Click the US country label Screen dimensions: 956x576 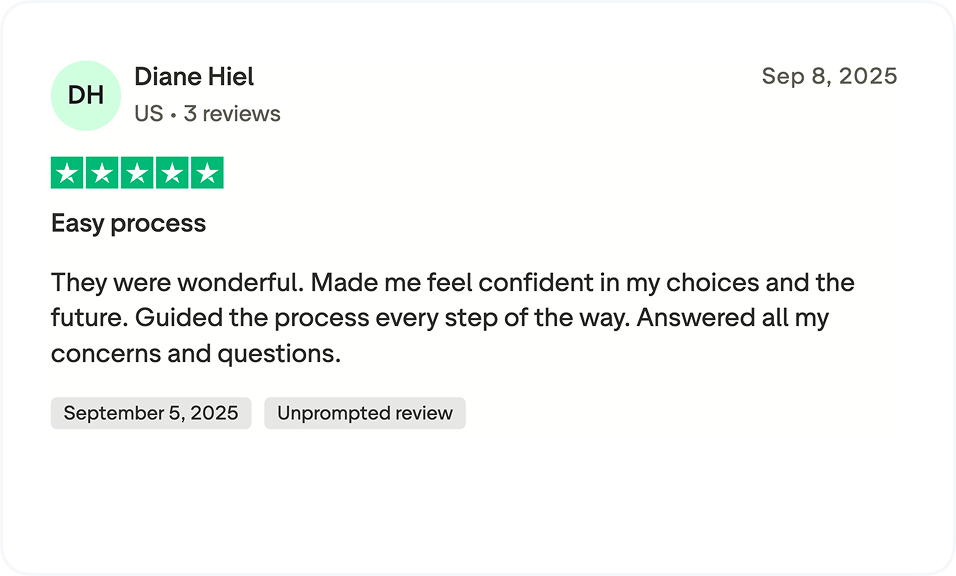pos(148,114)
